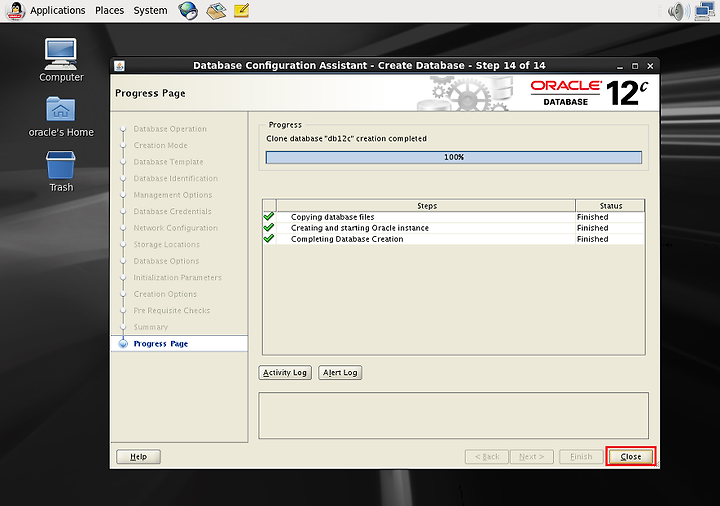Select Creation Mode step
Screen dimensions: 720x506
coord(161,145)
